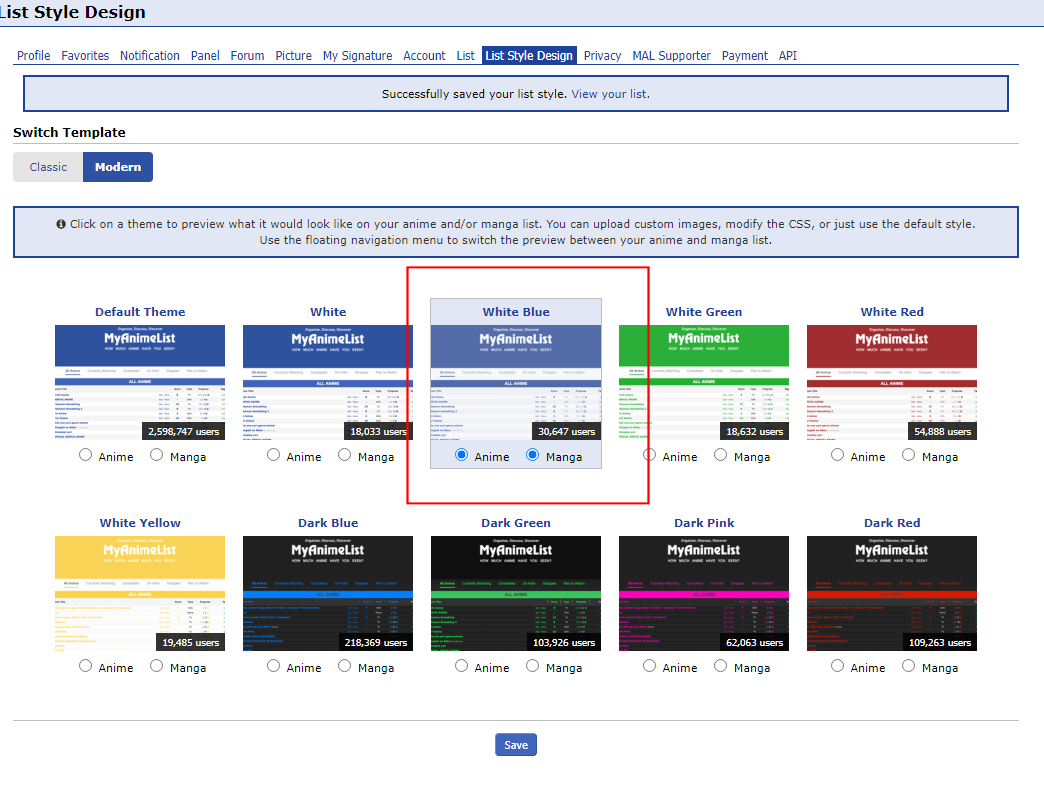Open the 'View your list' link
This screenshot has height=786, width=1044.
click(x=610, y=94)
